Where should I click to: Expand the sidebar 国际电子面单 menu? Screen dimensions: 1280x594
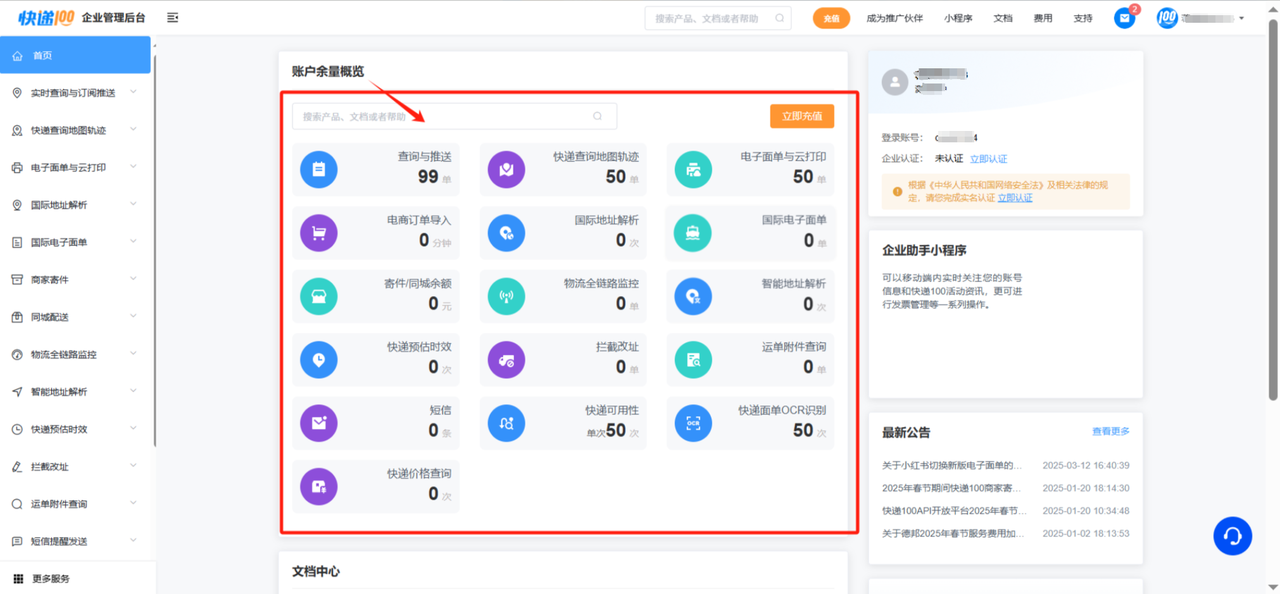point(77,242)
